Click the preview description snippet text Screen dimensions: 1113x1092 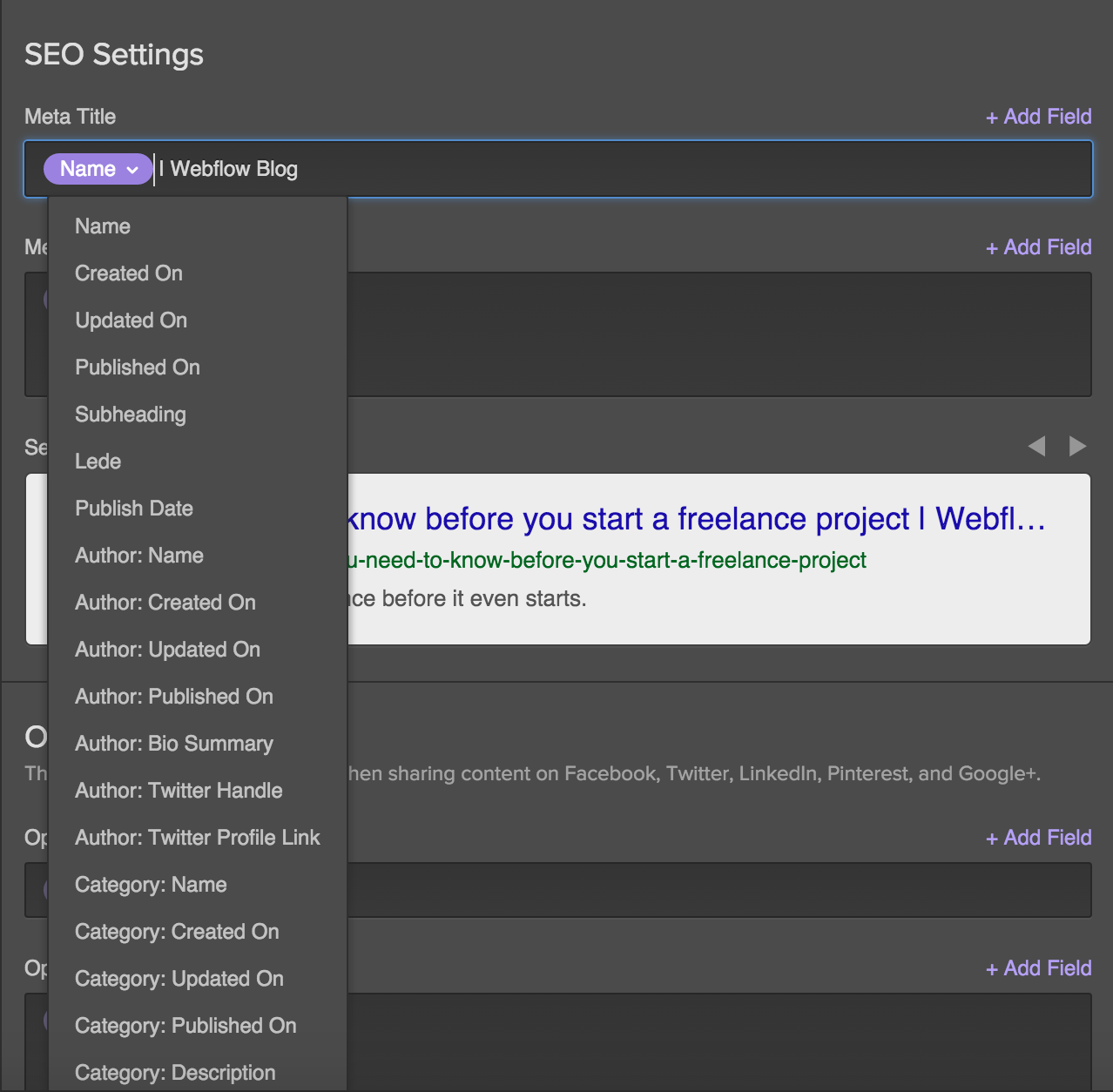coord(467,598)
